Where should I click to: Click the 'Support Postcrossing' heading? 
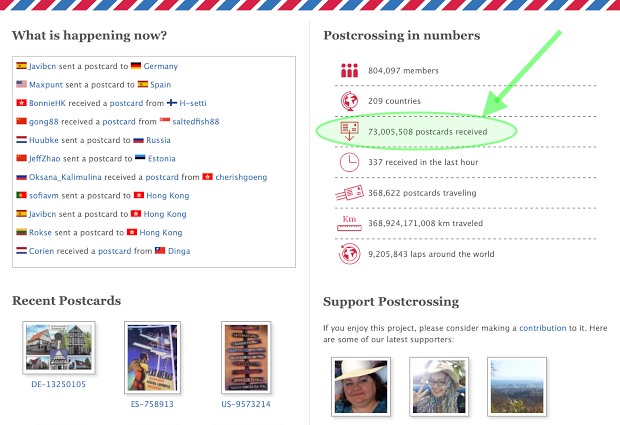[391, 302]
